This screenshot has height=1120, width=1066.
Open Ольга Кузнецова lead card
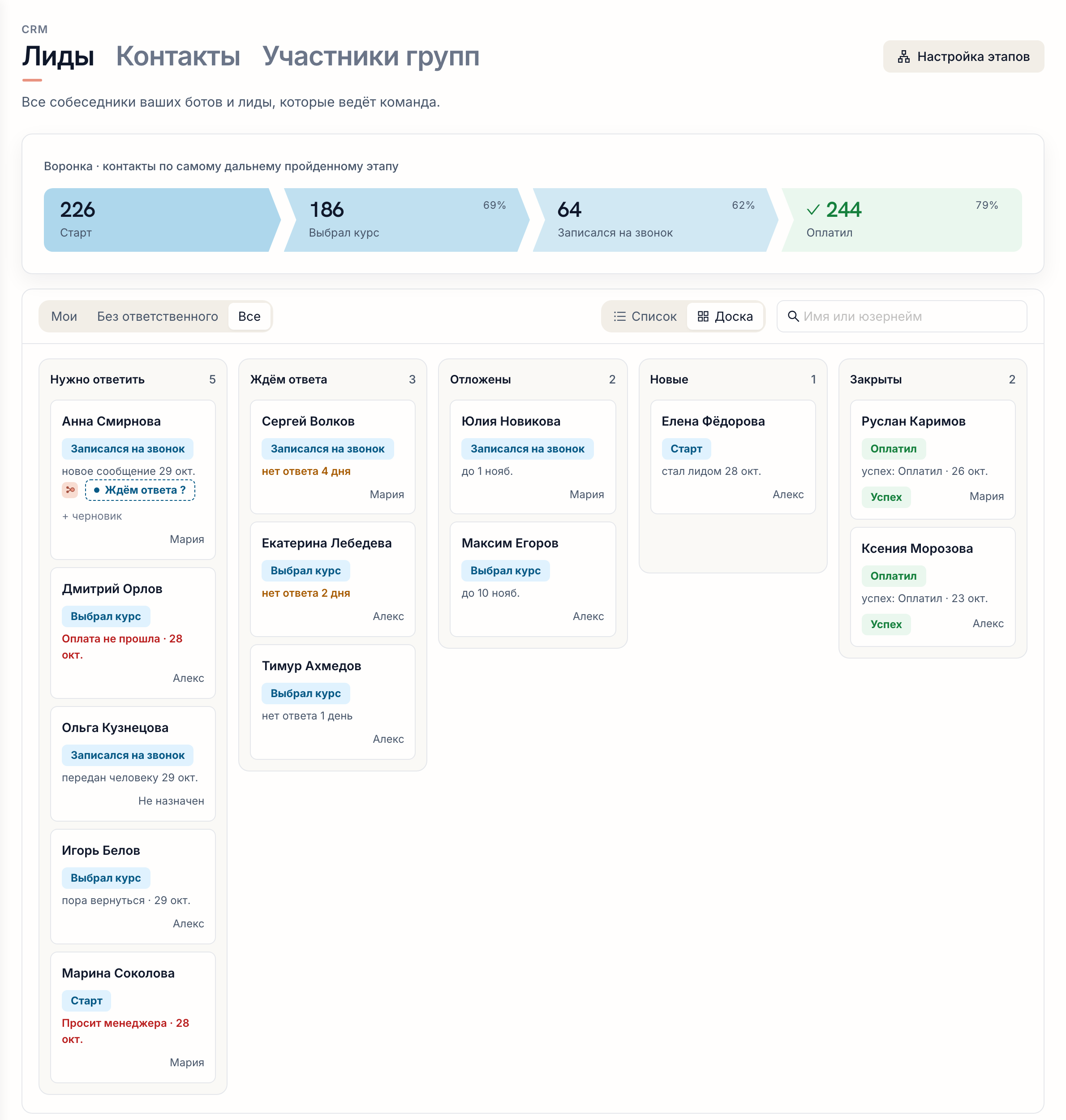coord(133,763)
